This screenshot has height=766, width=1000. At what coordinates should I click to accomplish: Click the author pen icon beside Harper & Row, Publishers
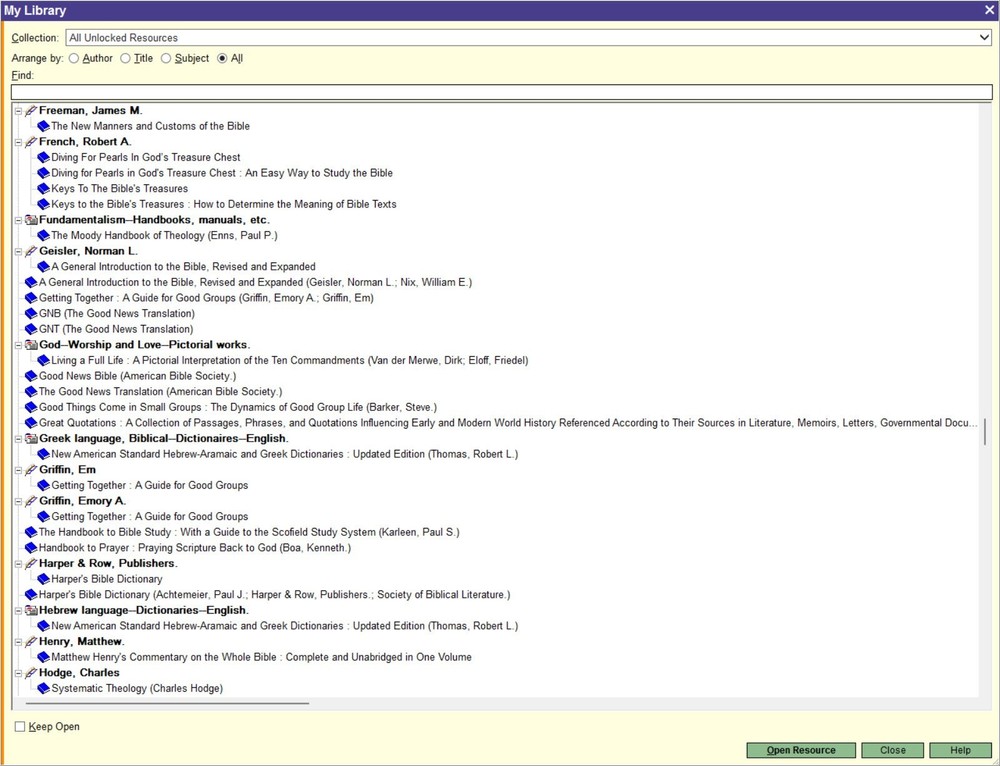pyautogui.click(x=31, y=564)
